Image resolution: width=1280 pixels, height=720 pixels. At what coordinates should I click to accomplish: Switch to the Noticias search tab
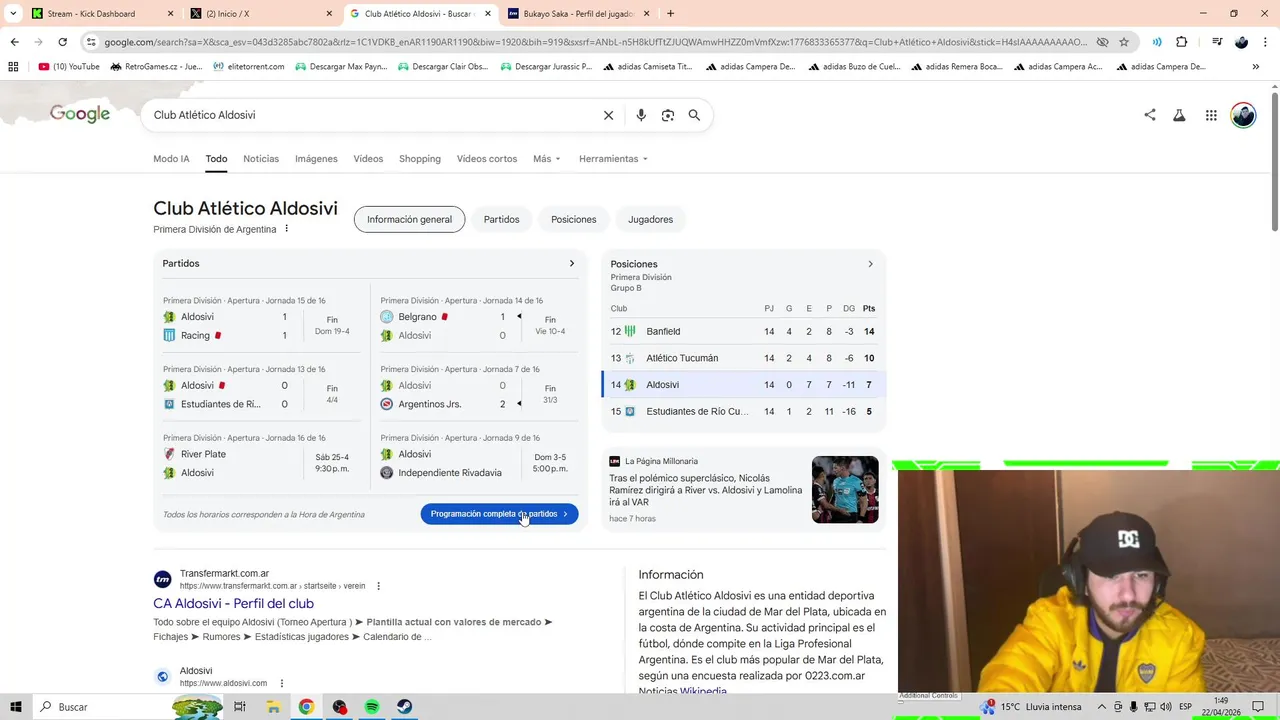(261, 159)
